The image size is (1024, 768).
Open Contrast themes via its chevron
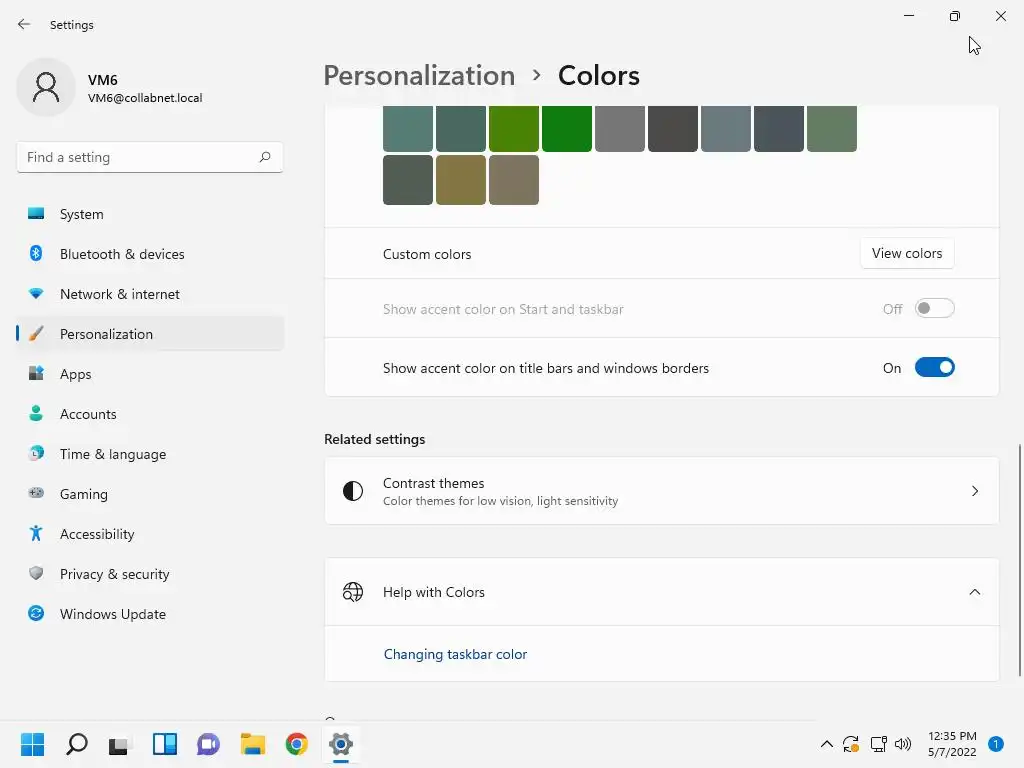[x=974, y=490]
